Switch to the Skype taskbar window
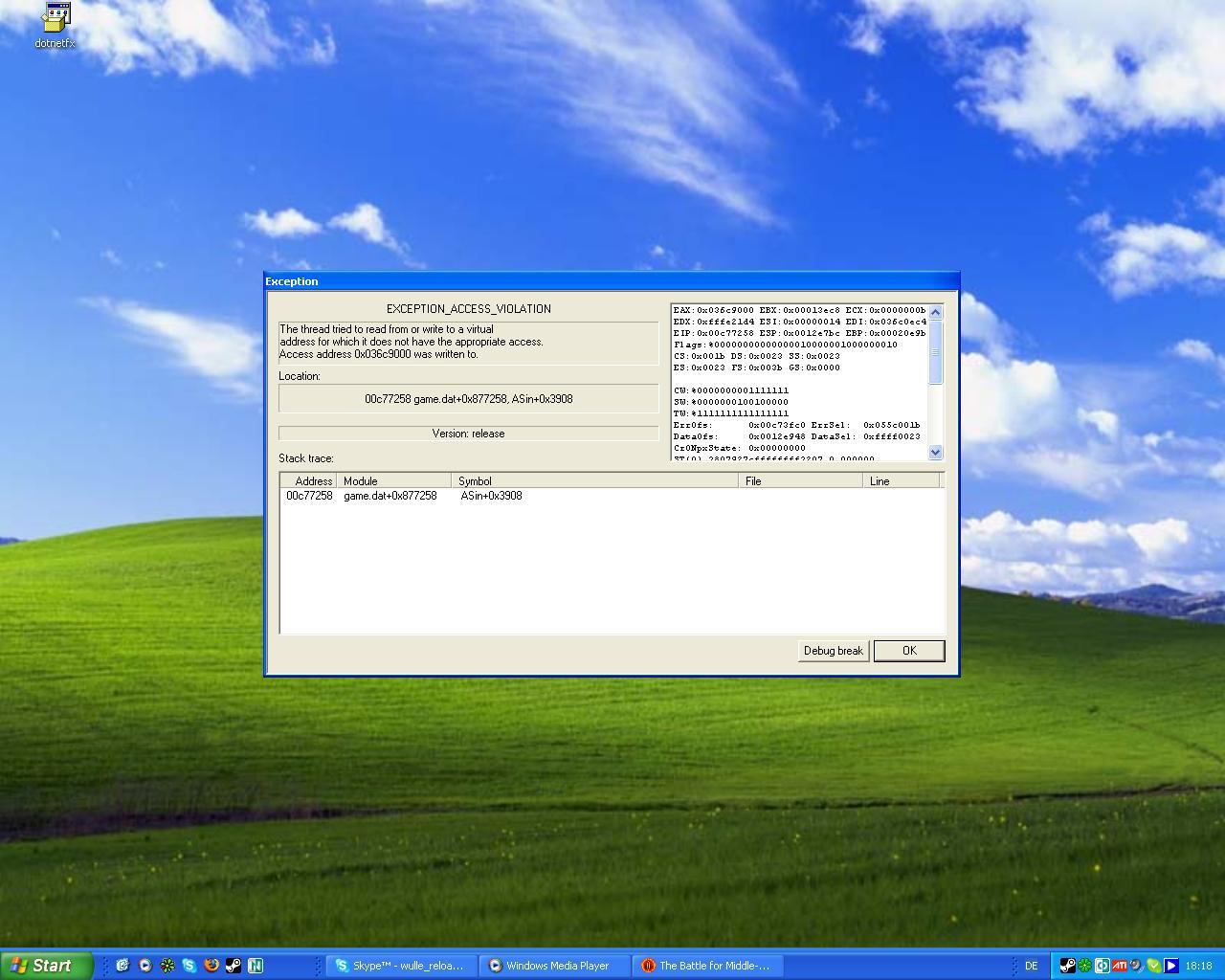The height and width of the screenshot is (980, 1225). tap(401, 966)
